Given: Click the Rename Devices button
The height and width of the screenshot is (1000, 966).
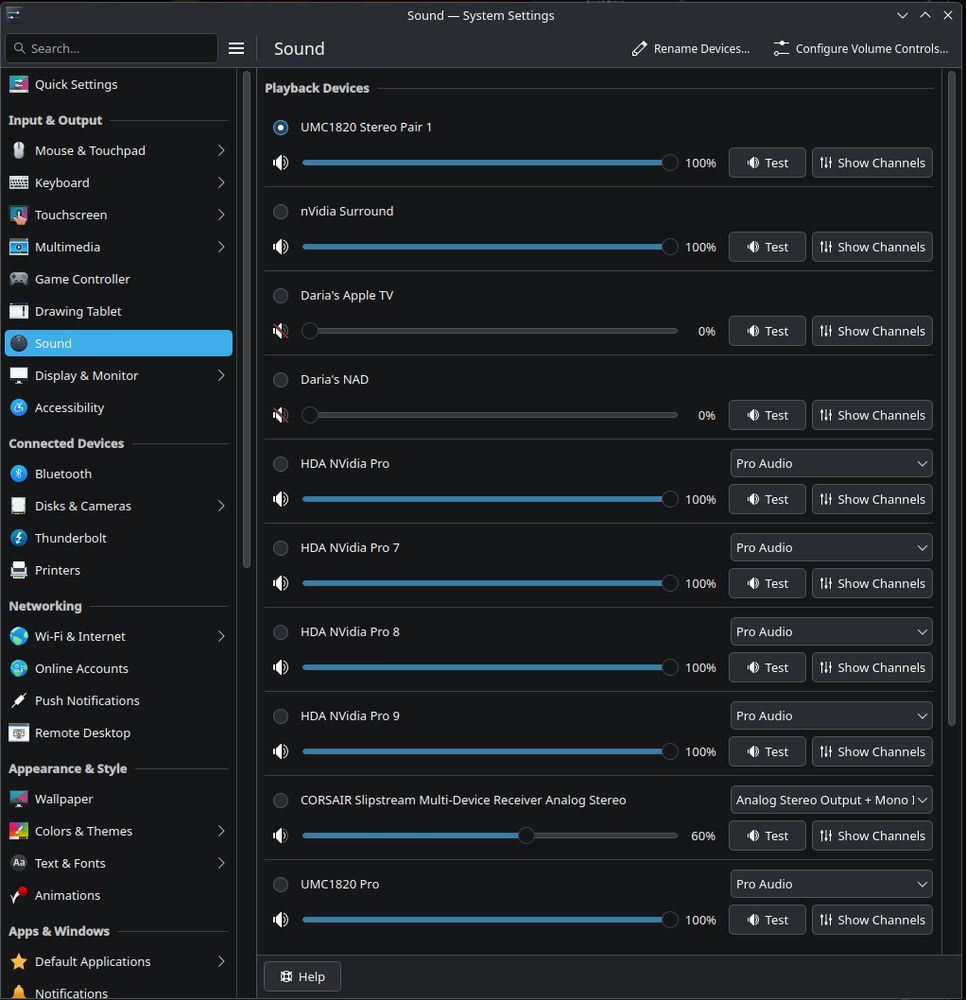Looking at the screenshot, I should click(x=691, y=48).
